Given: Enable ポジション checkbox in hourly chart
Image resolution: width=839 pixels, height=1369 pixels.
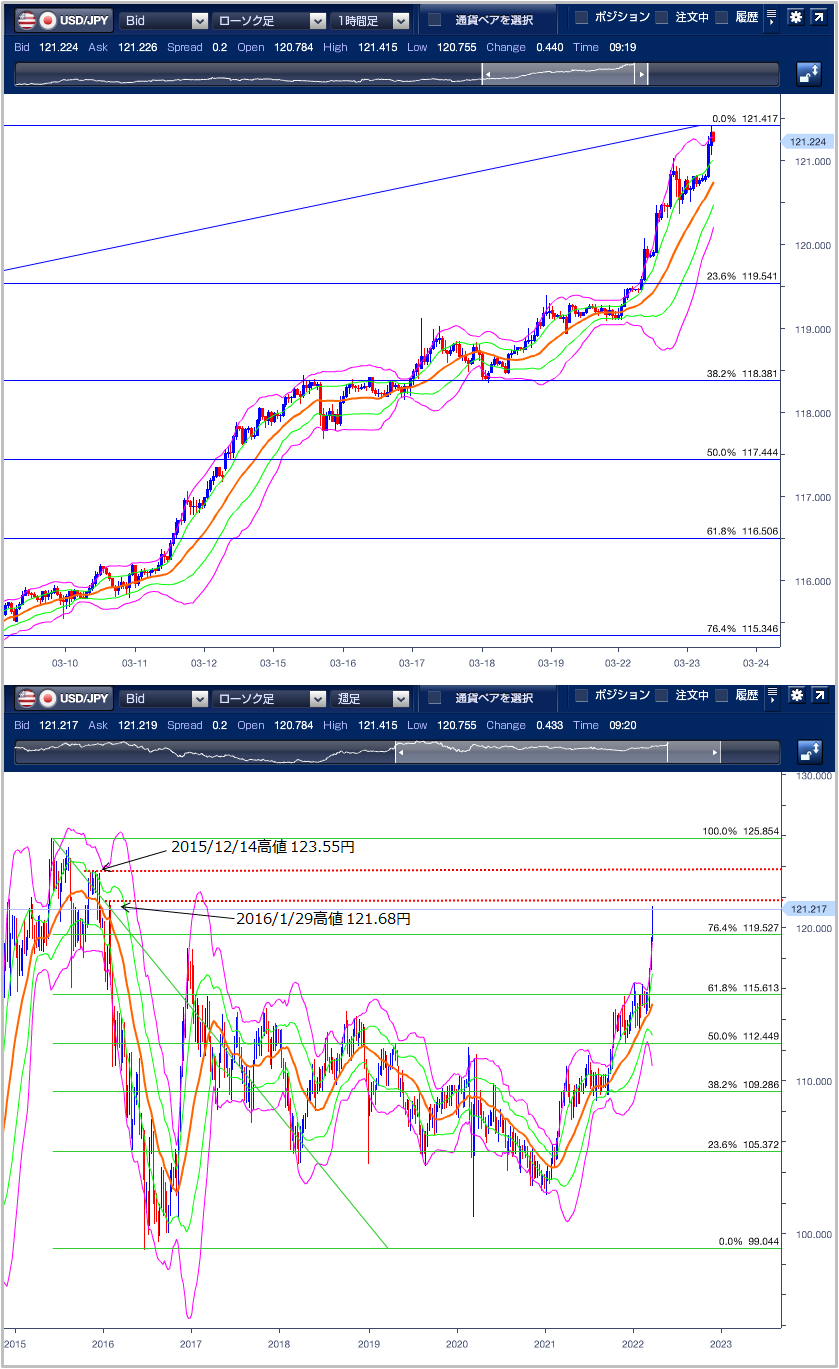Looking at the screenshot, I should [582, 18].
